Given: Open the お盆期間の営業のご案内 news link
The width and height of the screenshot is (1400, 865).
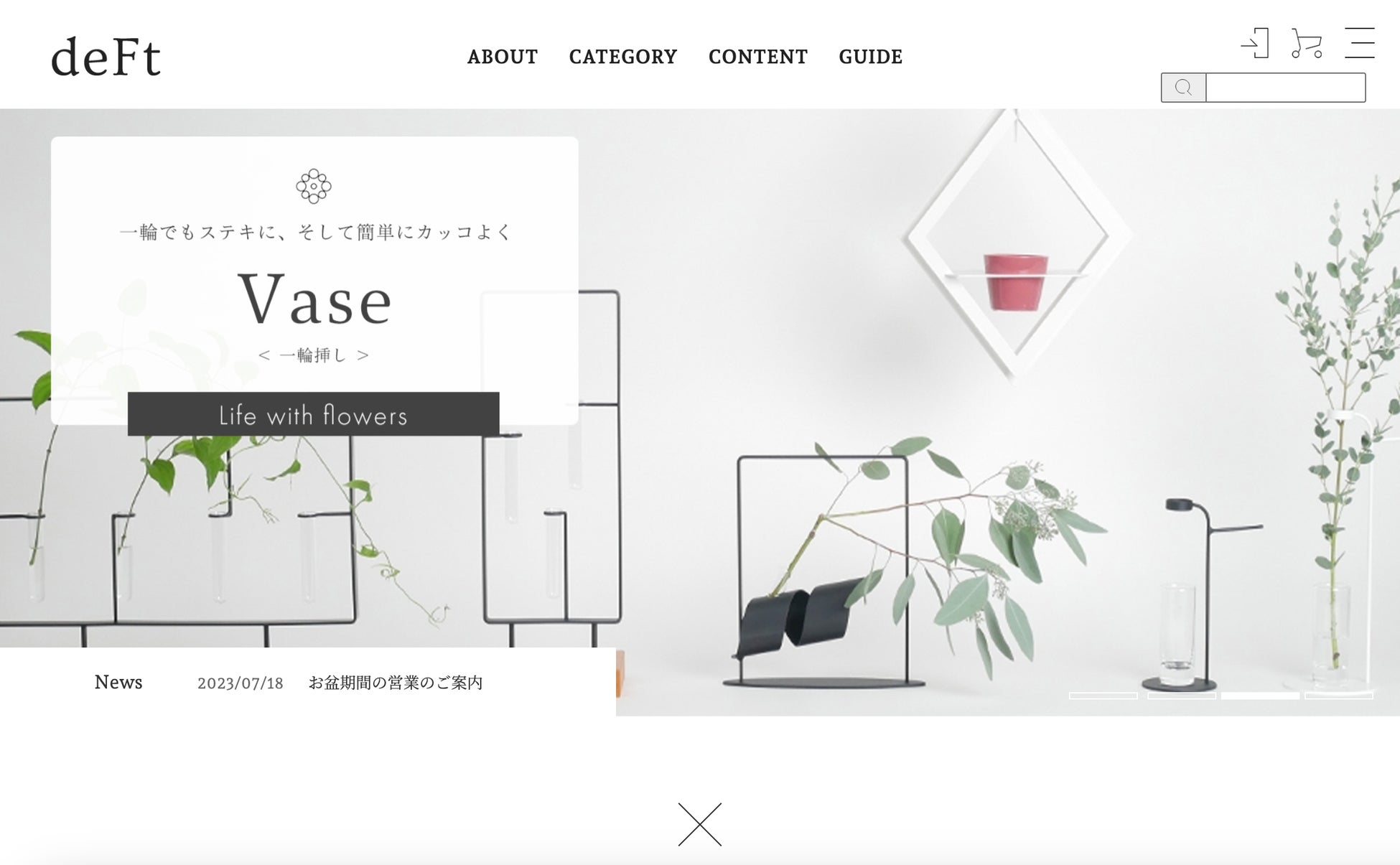Looking at the screenshot, I should (396, 683).
